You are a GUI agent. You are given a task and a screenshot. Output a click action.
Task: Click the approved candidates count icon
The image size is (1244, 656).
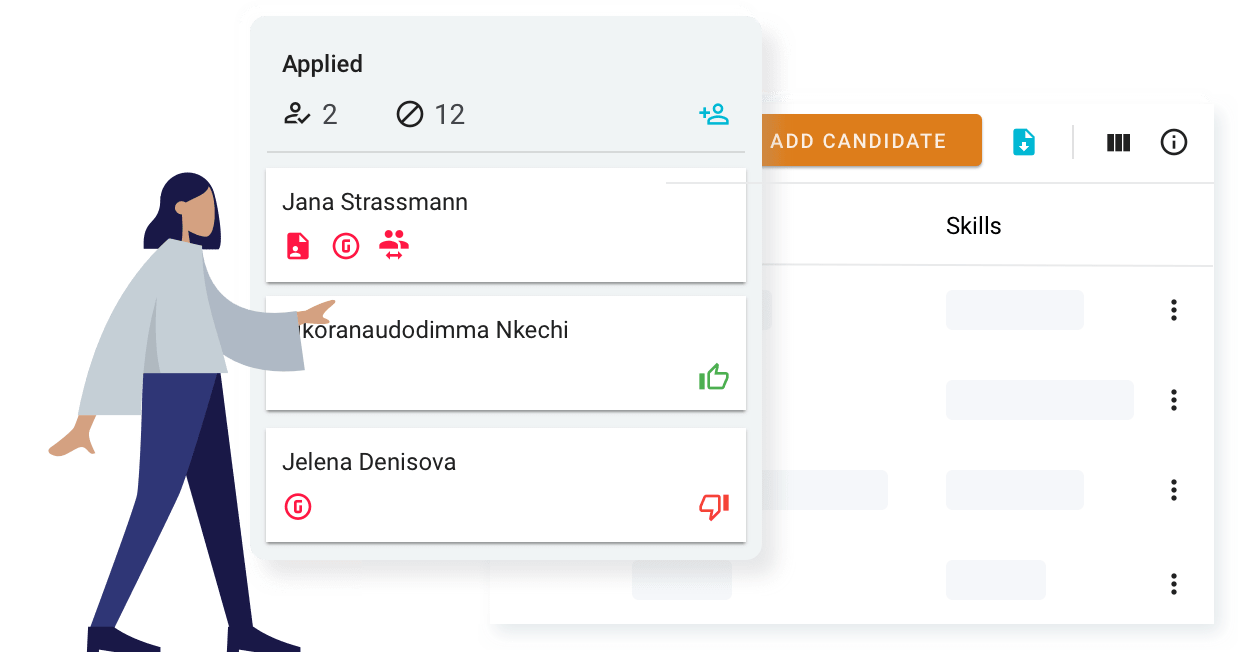coord(299,113)
